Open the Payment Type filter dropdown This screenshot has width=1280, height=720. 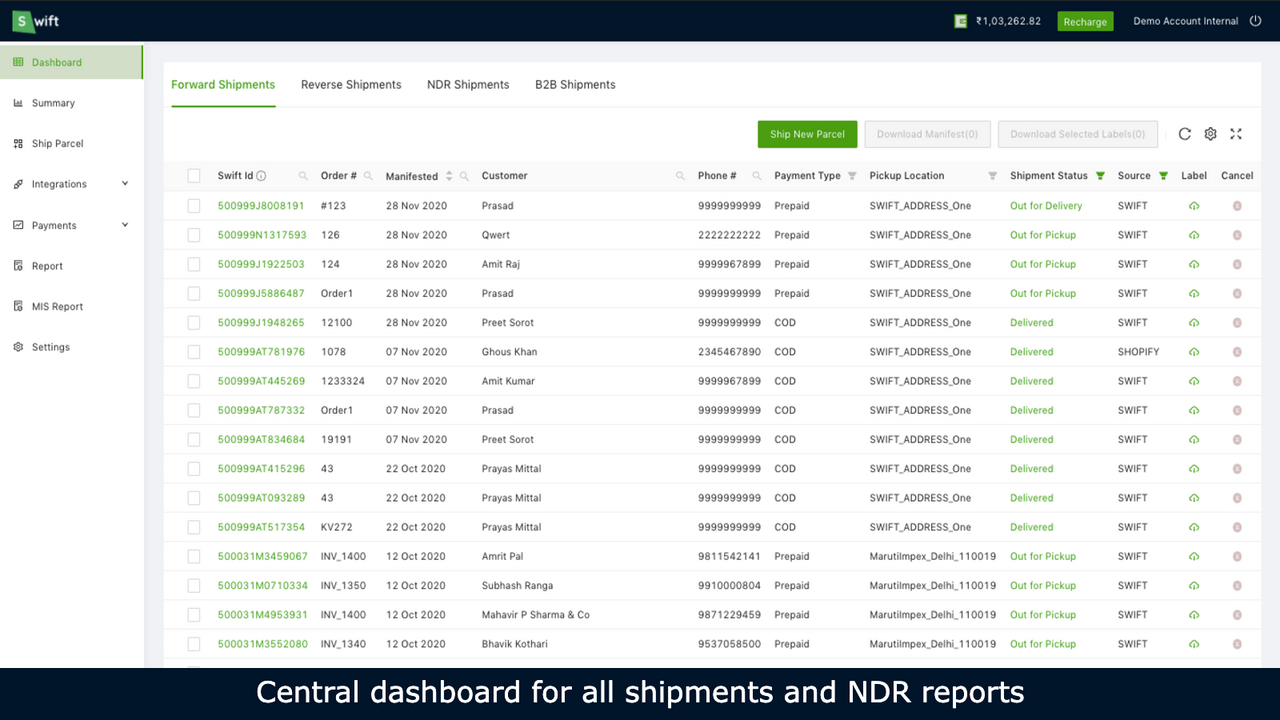pyautogui.click(x=852, y=175)
